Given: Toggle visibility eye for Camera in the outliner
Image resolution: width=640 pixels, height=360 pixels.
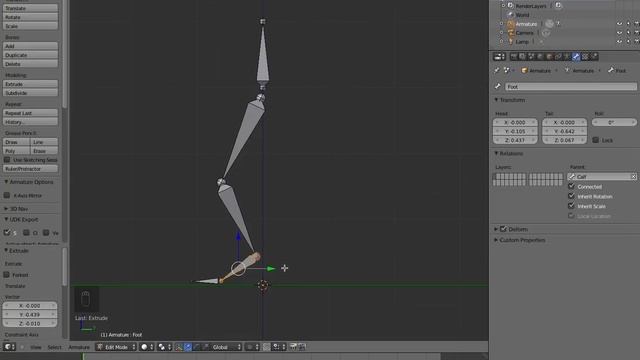Looking at the screenshot, I should (620, 33).
